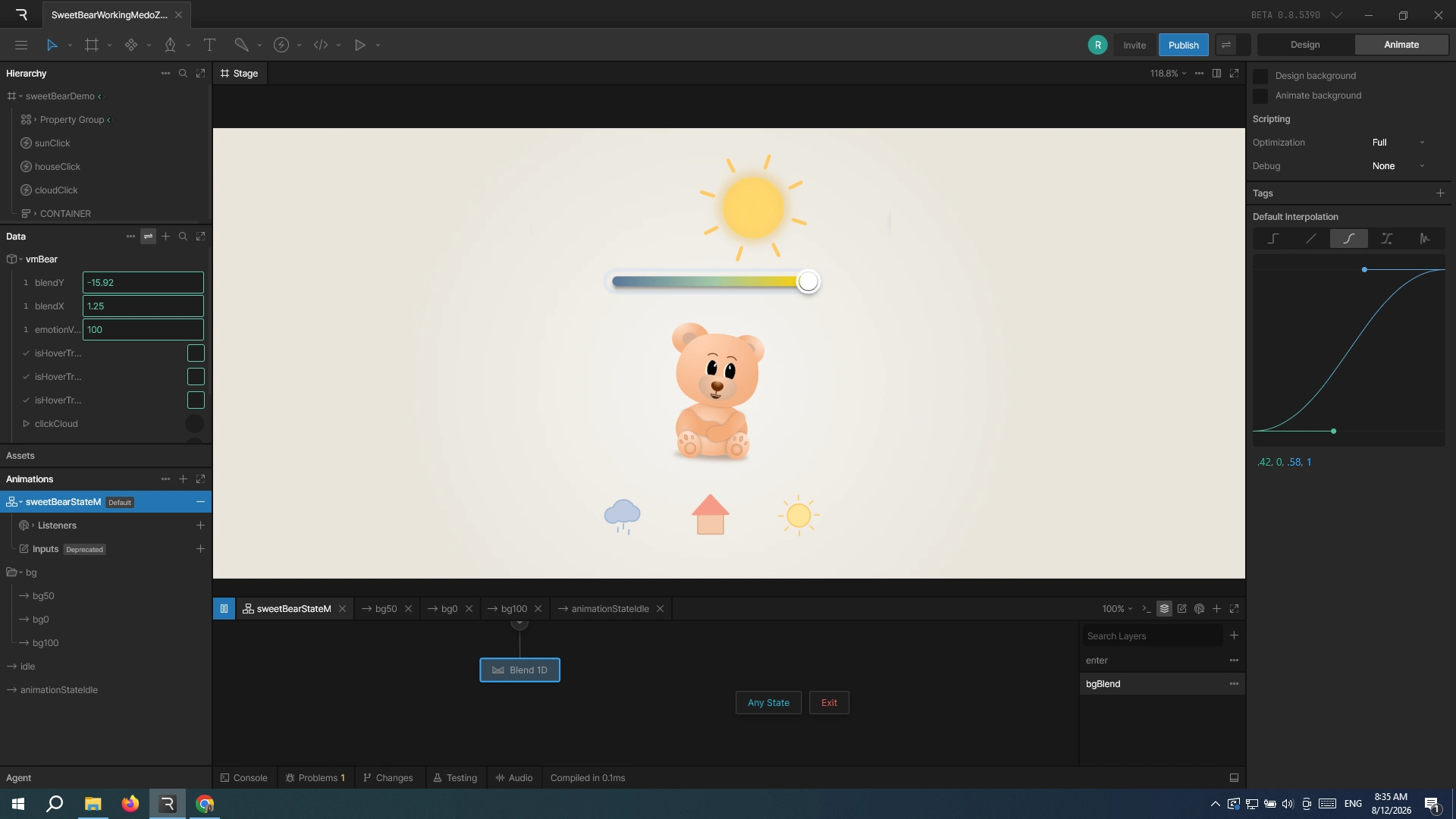The height and width of the screenshot is (819, 1456).
Task: Add a new animation in Animations panel
Action: tap(183, 479)
